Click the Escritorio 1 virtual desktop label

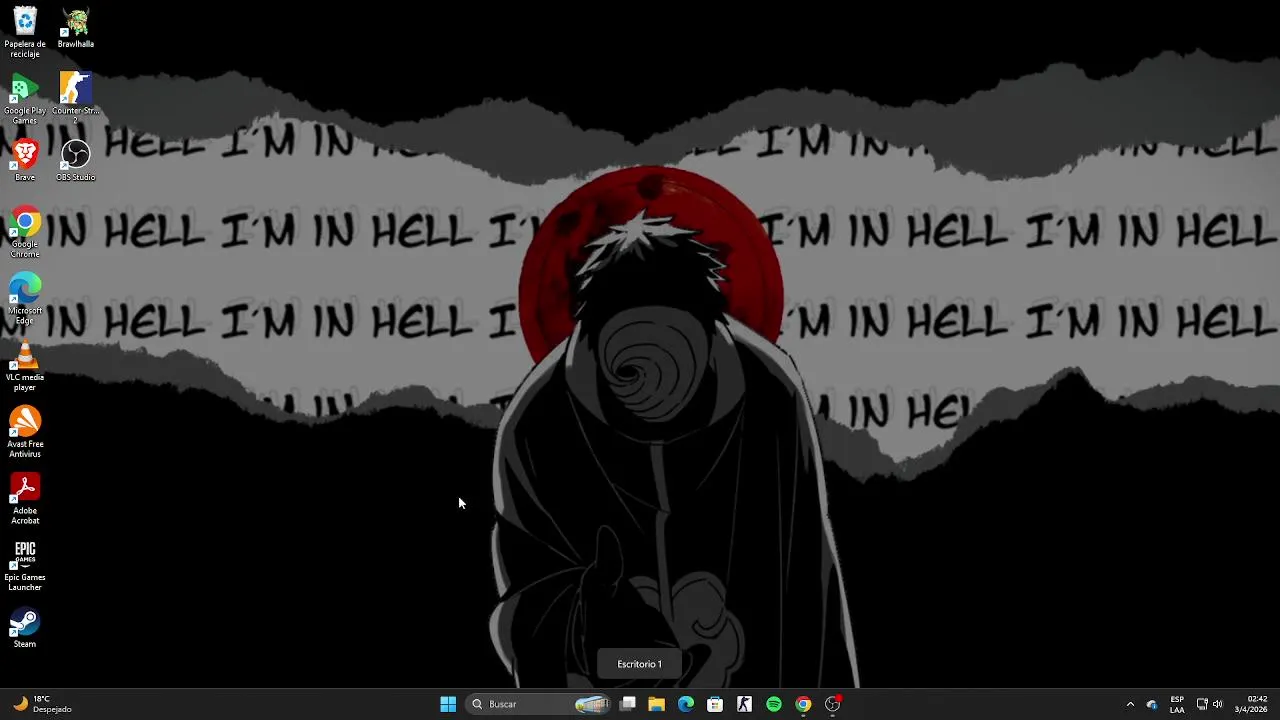[x=639, y=664]
